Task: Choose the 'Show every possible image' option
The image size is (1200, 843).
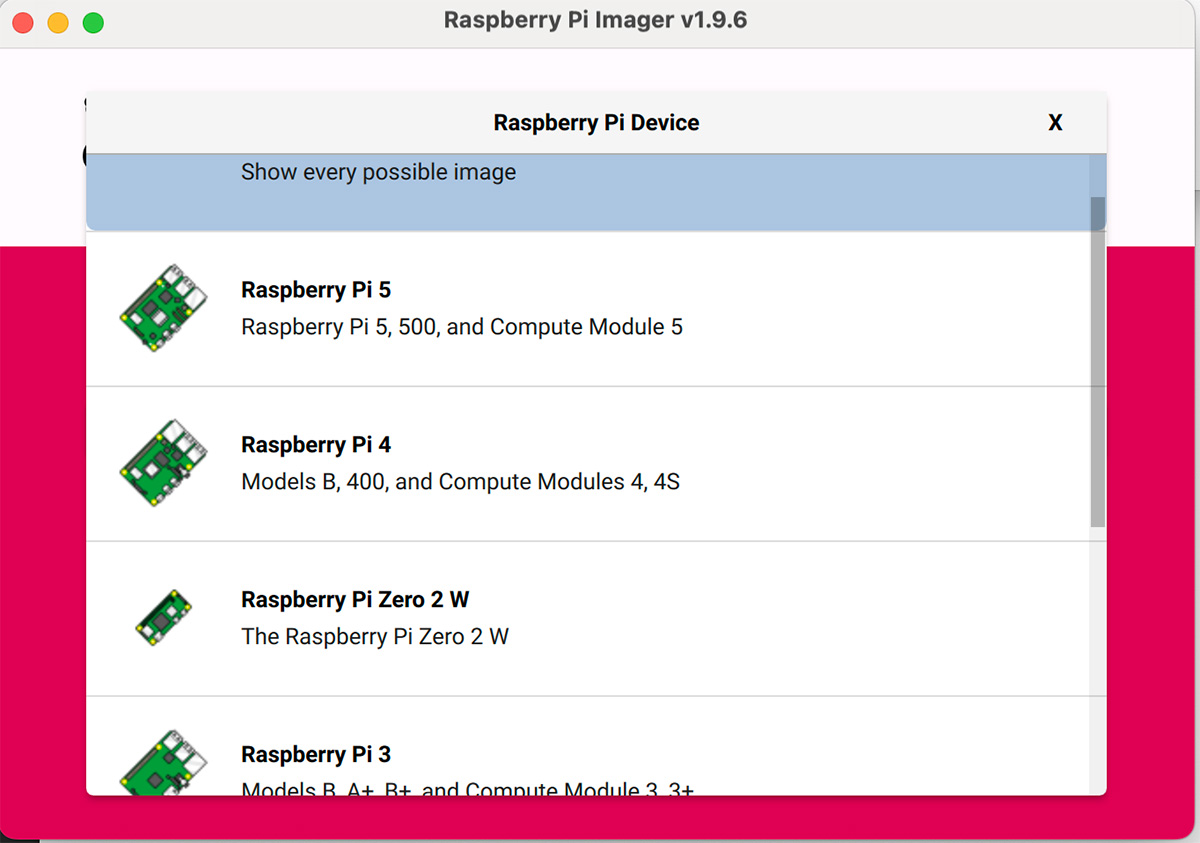Action: click(378, 172)
